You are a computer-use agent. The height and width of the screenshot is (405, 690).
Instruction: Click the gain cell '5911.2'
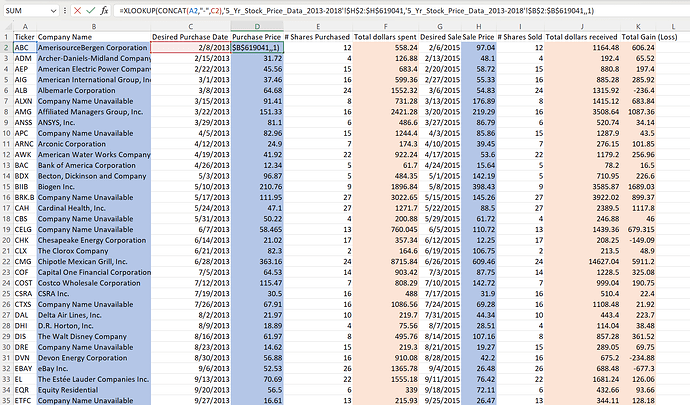[x=638, y=261]
